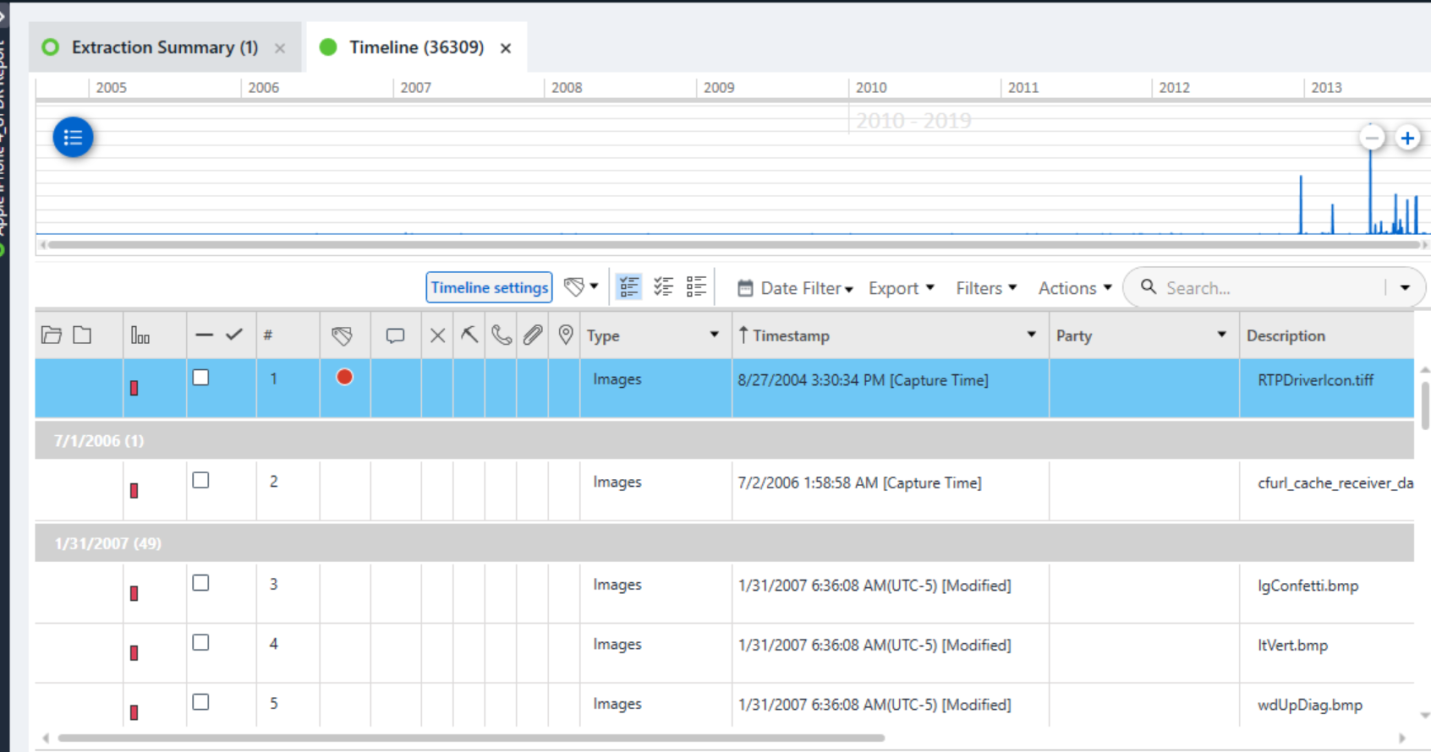
Task: Select the 7/2/2006 1:58:58 AM timestamp cell
Action: [891, 490]
